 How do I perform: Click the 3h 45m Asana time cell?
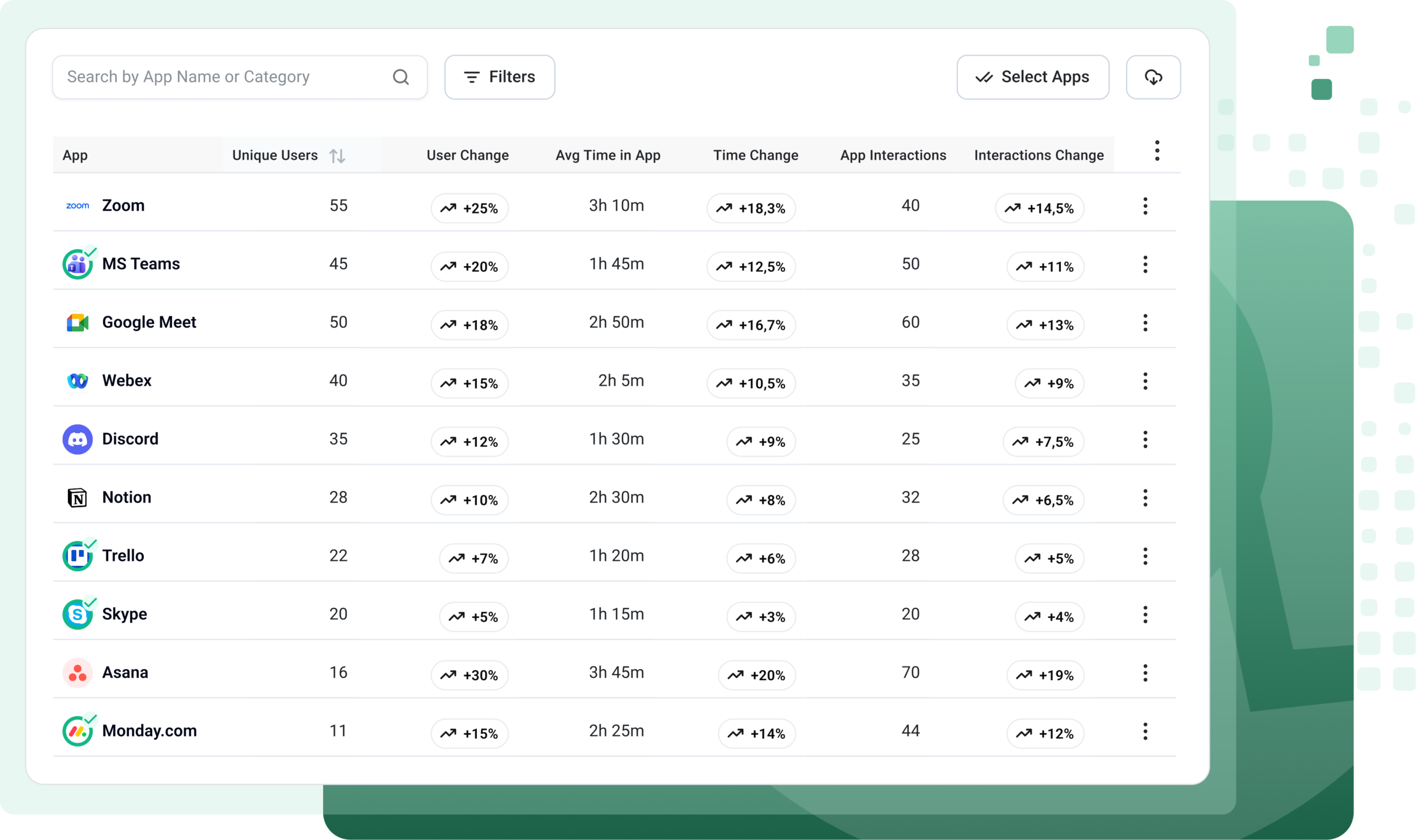[x=617, y=672]
